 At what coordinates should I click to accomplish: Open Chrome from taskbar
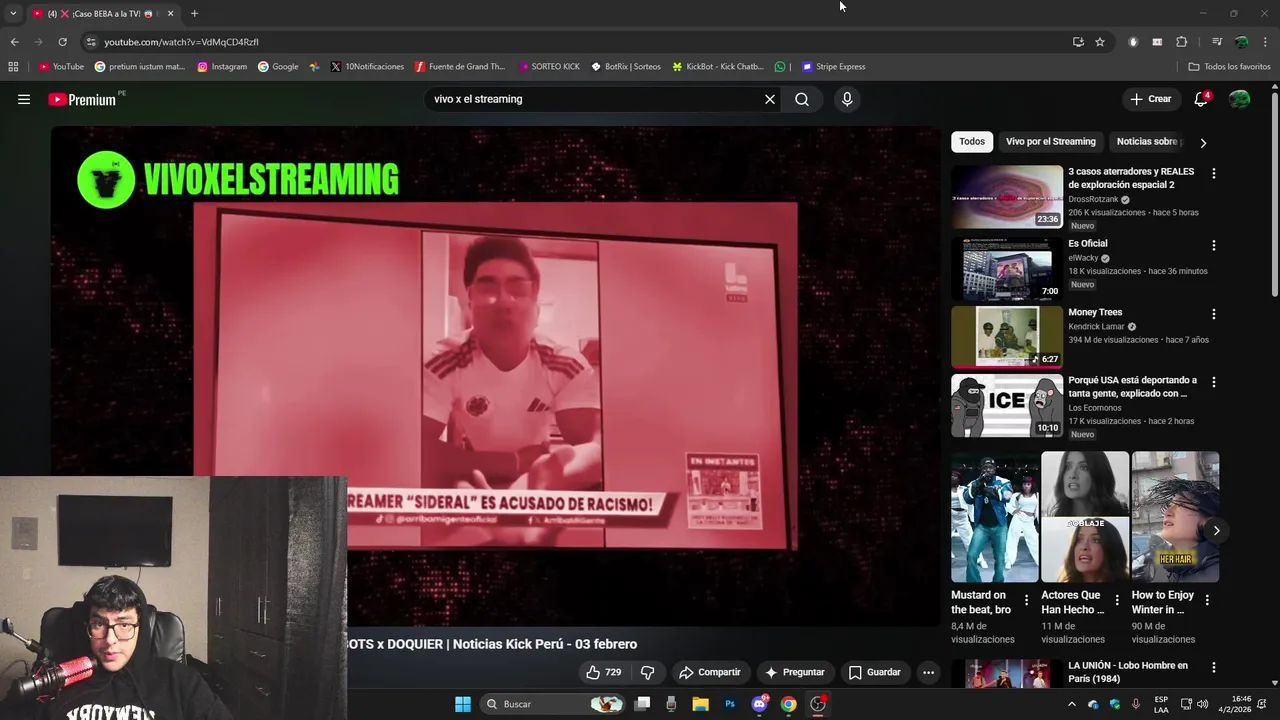pyautogui.click(x=789, y=704)
